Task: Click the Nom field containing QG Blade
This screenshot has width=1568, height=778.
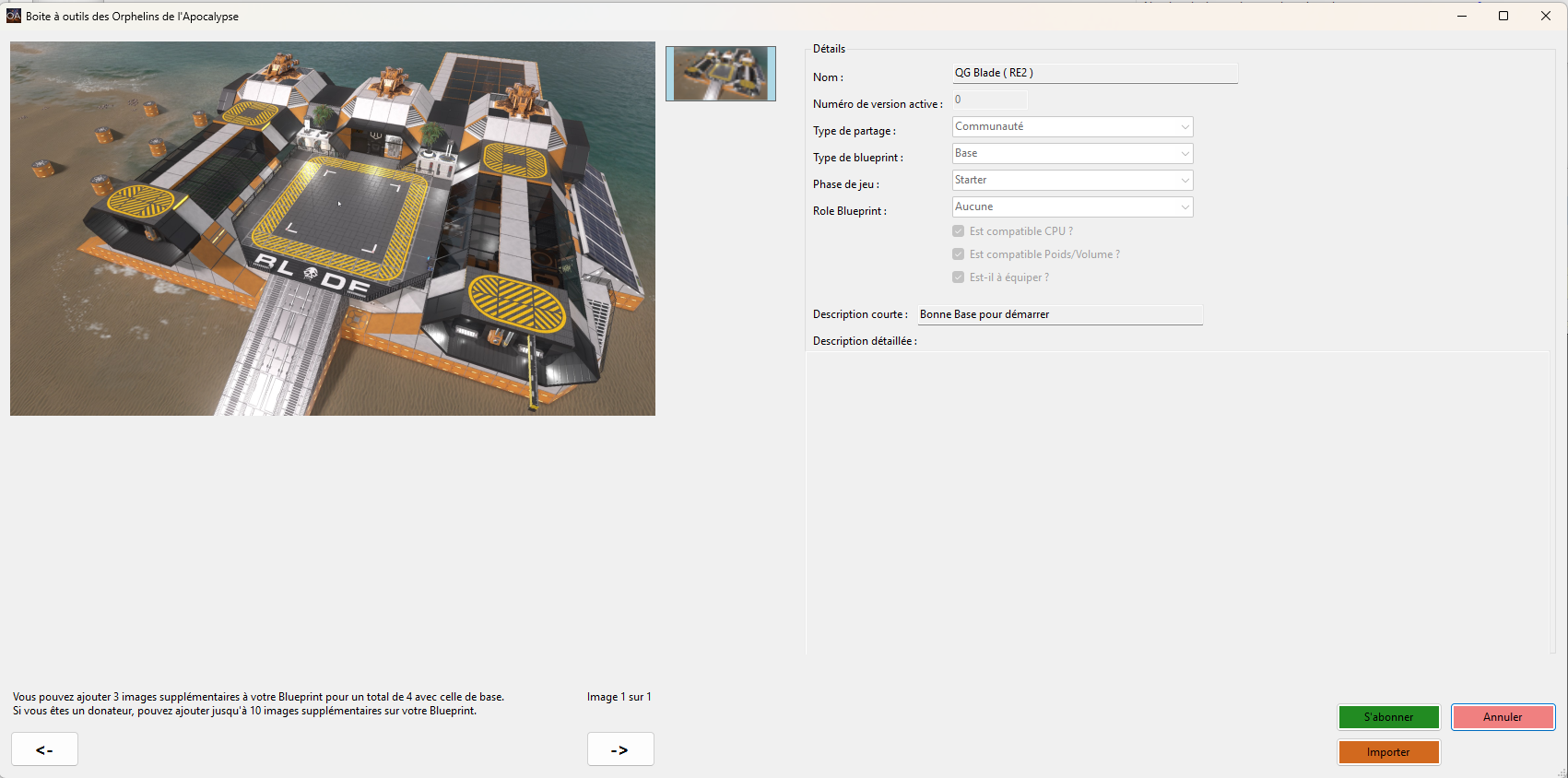Action: click(1094, 73)
